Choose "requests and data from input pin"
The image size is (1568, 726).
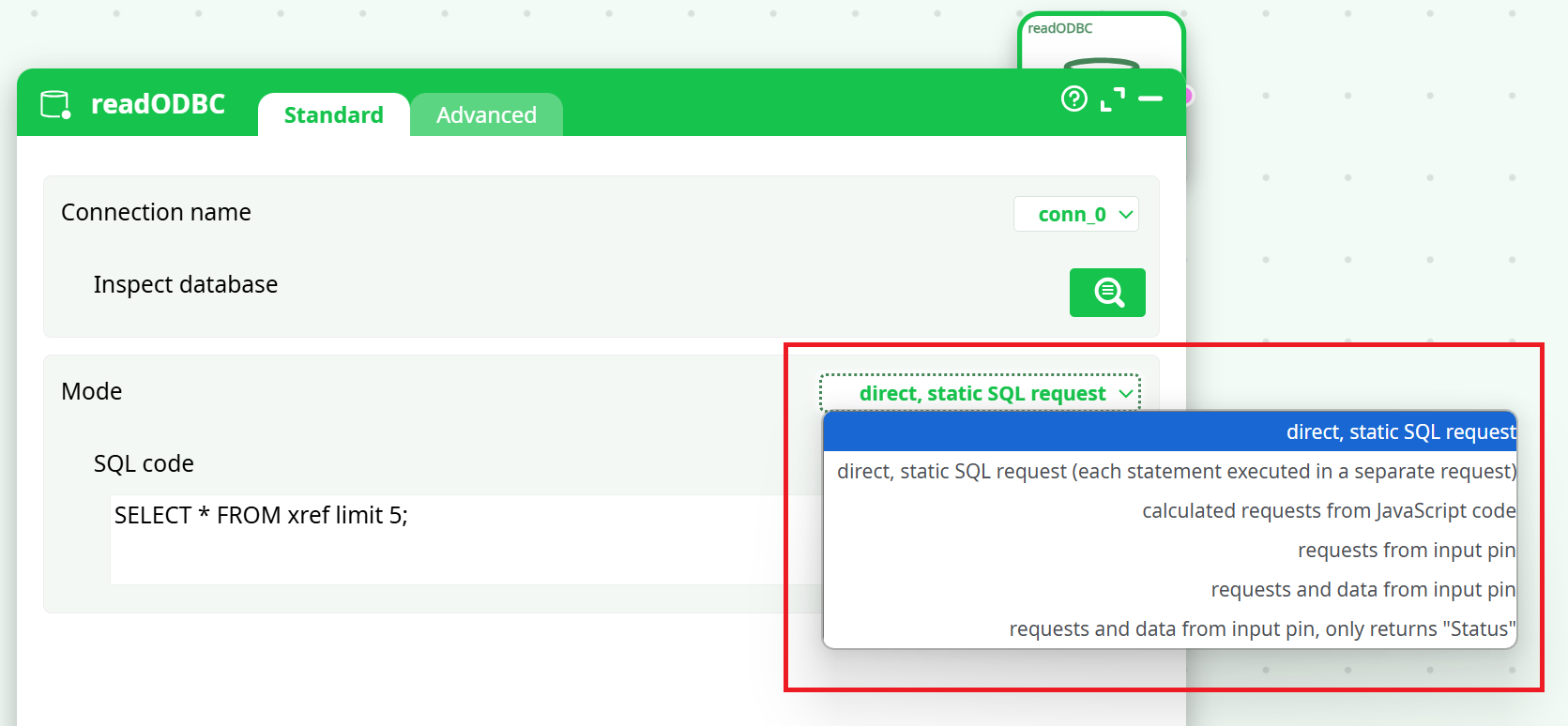point(1169,590)
